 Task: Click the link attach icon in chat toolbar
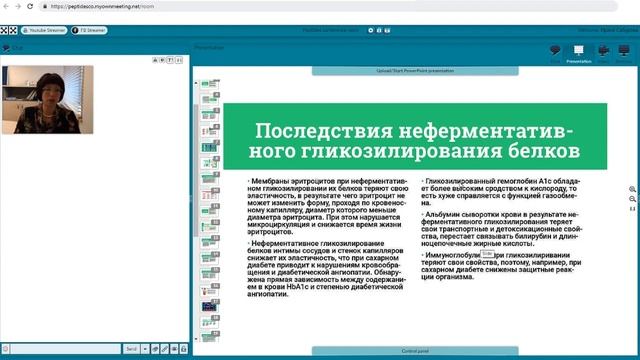(x=164, y=349)
